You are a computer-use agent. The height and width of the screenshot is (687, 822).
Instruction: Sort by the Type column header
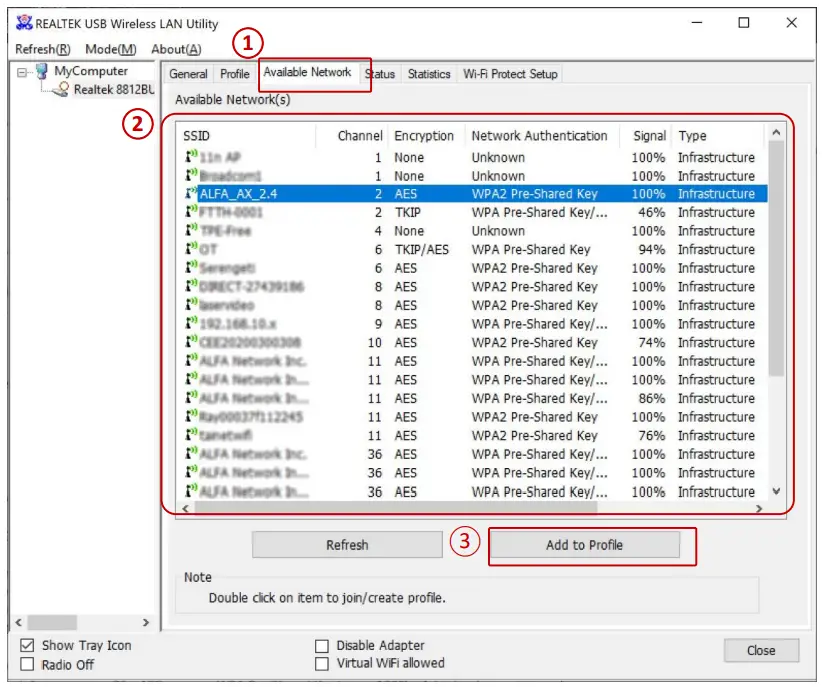pos(717,136)
